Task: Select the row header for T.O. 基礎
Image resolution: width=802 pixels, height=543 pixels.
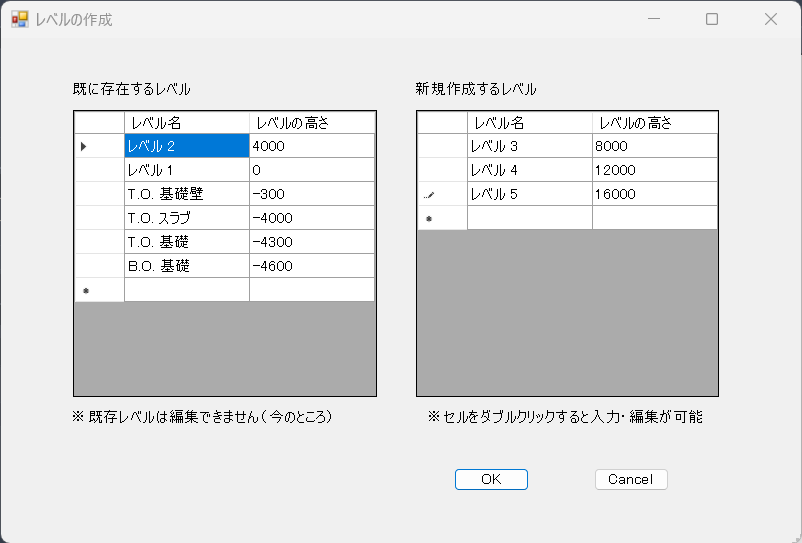Action: [98, 242]
